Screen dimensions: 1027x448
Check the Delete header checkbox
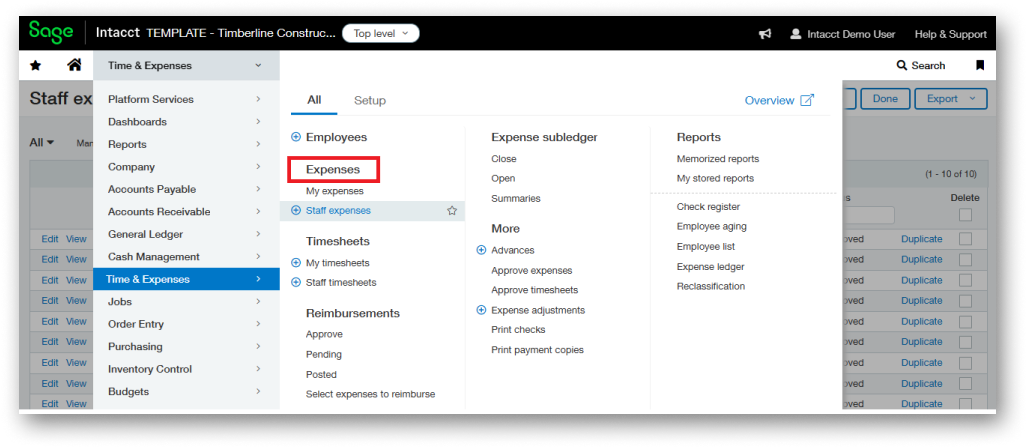click(x=965, y=215)
